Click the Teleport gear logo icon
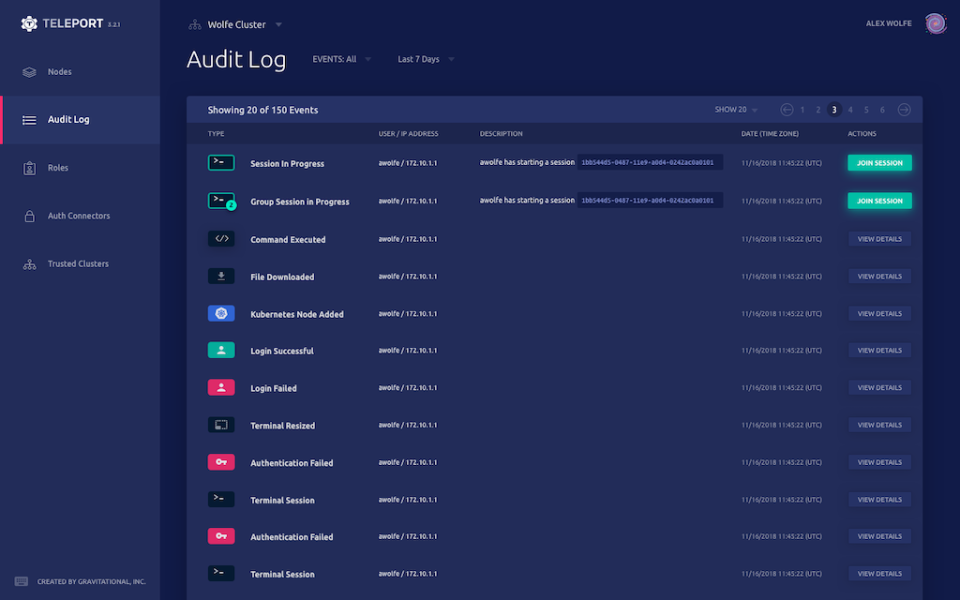The height and width of the screenshot is (600, 960). click(29, 23)
